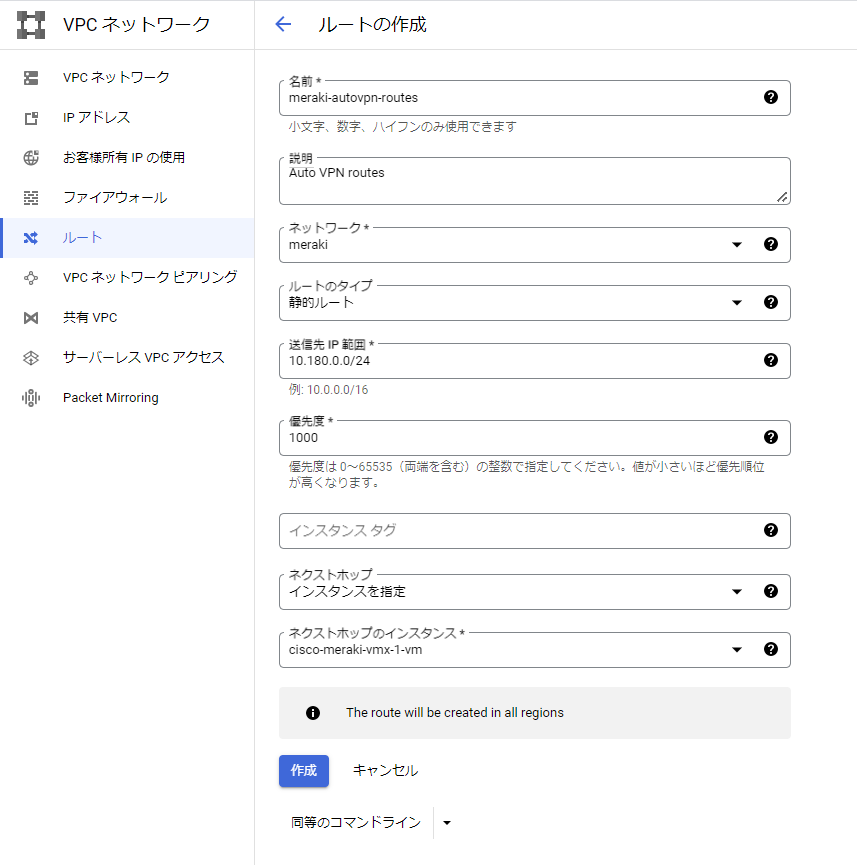Viewport: 857px width, 865px height.
Task: Click the 同等のコマンドライン link
Action: pos(355,823)
